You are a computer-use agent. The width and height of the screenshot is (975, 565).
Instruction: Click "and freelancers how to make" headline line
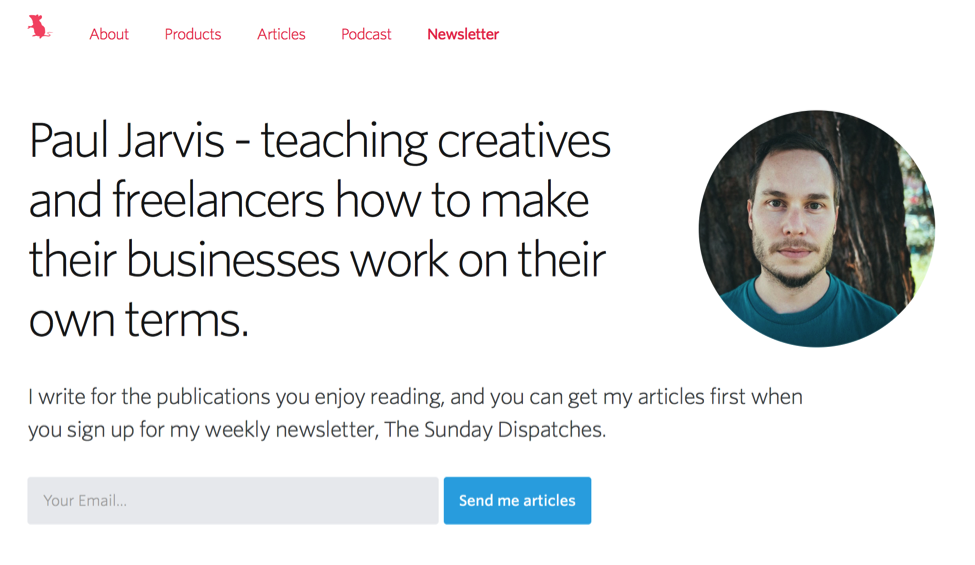tap(308, 201)
